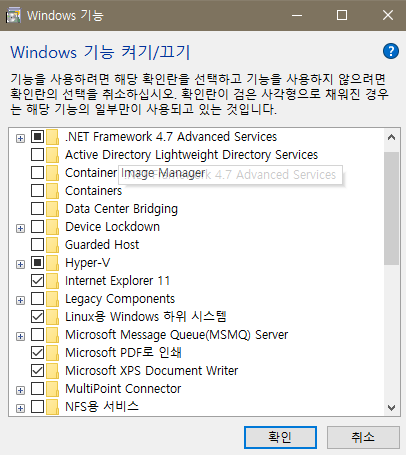The width and height of the screenshot is (406, 455).
Task: Select the Microsoft XPS Document Writer label
Action: click(x=152, y=371)
